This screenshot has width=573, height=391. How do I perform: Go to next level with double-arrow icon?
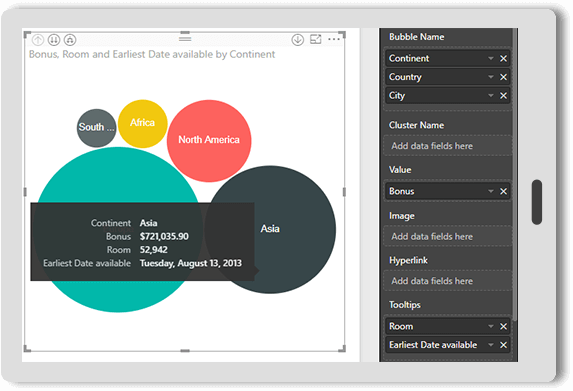[54, 39]
